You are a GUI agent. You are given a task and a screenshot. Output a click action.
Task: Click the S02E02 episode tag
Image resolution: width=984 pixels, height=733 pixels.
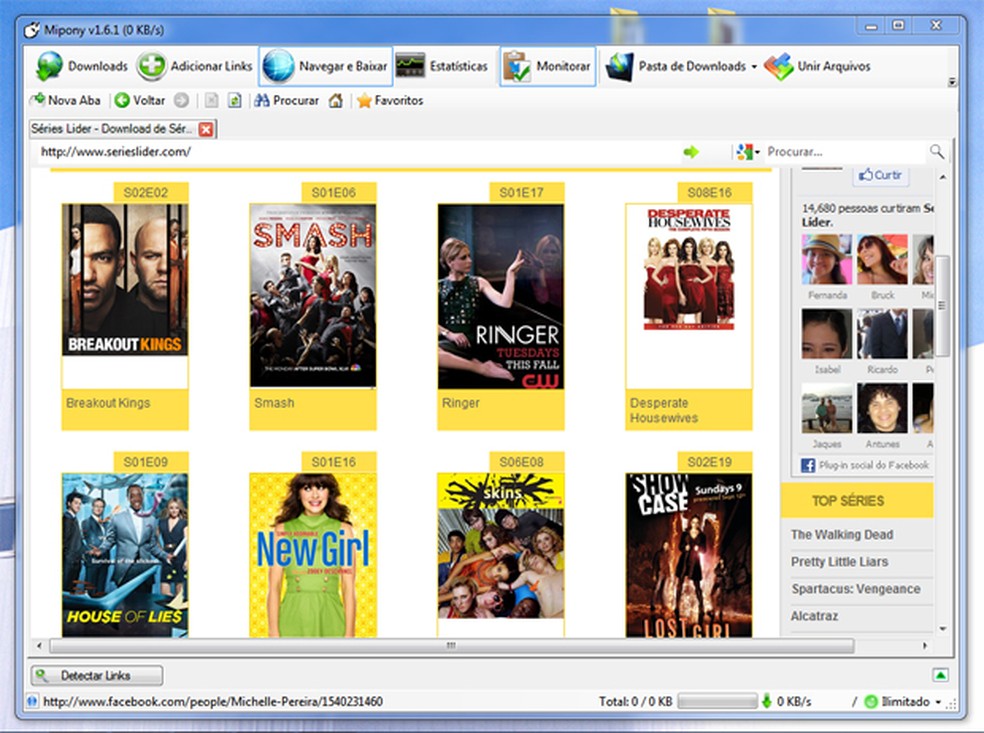pyautogui.click(x=151, y=193)
